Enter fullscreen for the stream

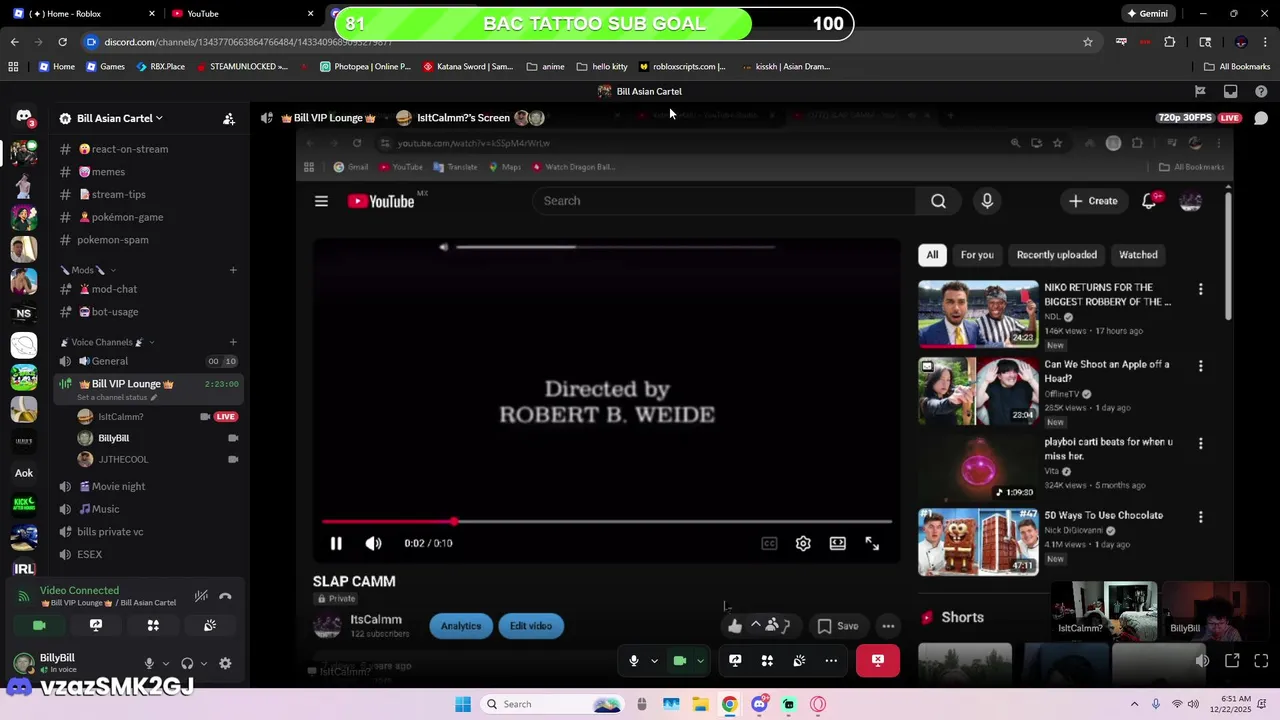1261,660
